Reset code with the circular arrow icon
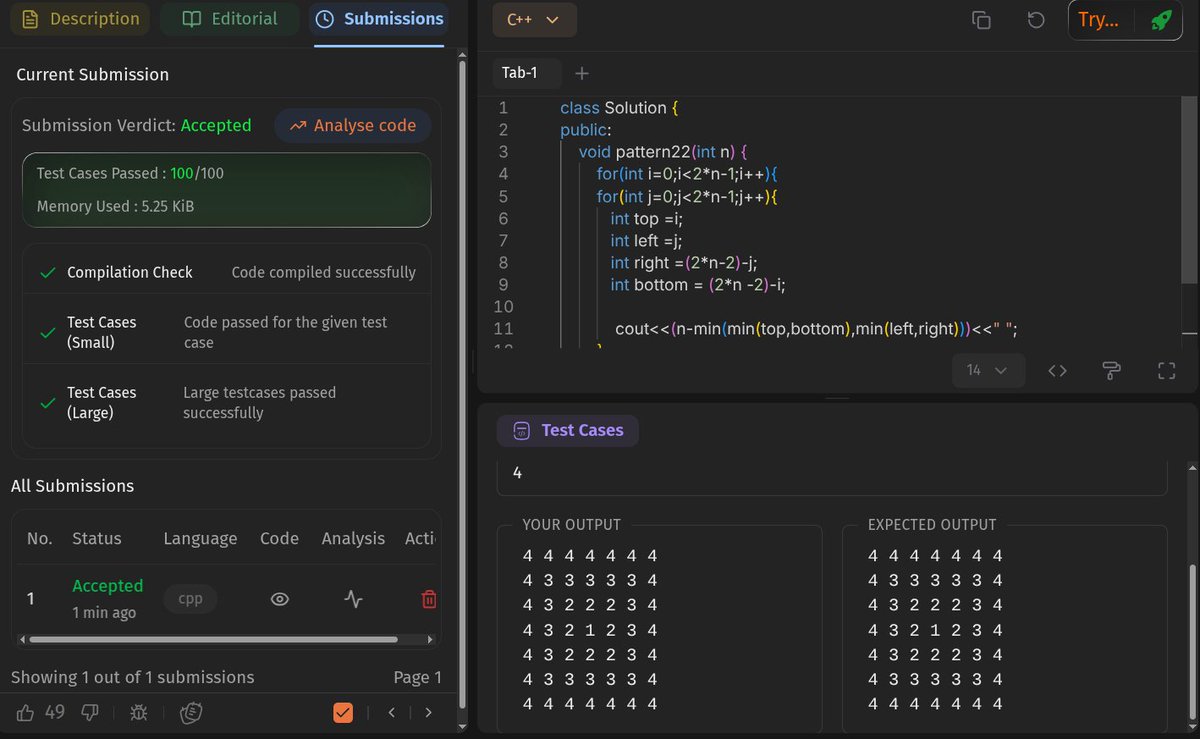 (x=1036, y=20)
